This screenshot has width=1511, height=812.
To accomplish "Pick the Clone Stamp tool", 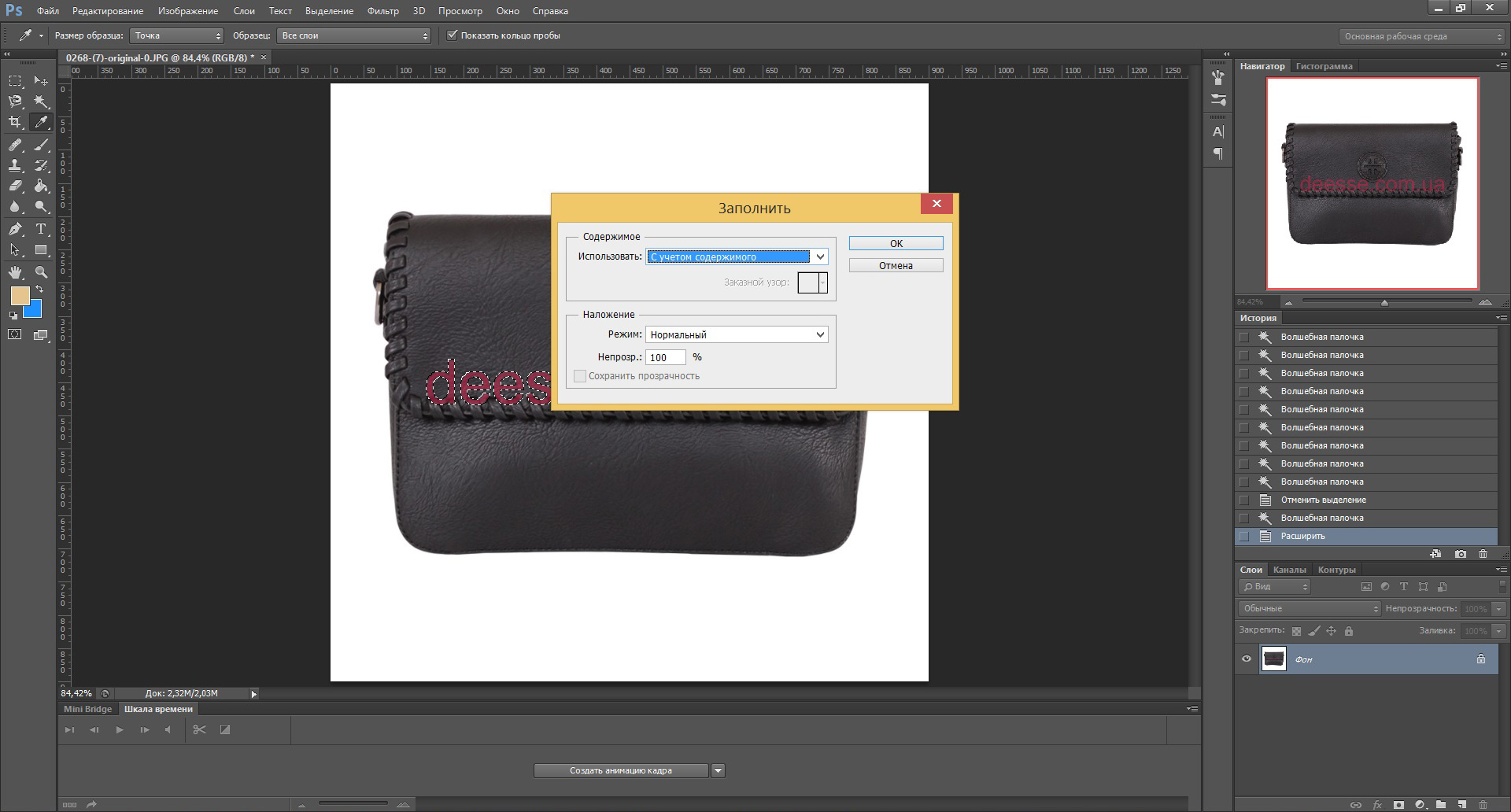I will tap(15, 165).
